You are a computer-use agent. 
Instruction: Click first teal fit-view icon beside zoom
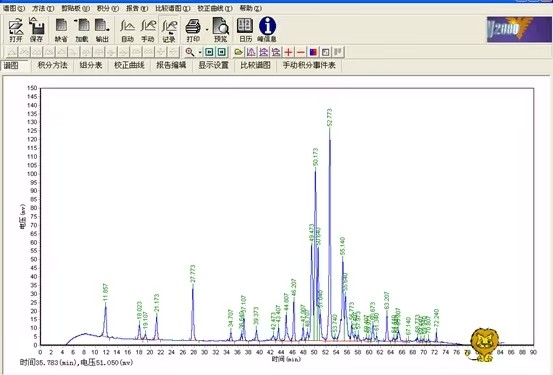pyautogui.click(x=209, y=52)
